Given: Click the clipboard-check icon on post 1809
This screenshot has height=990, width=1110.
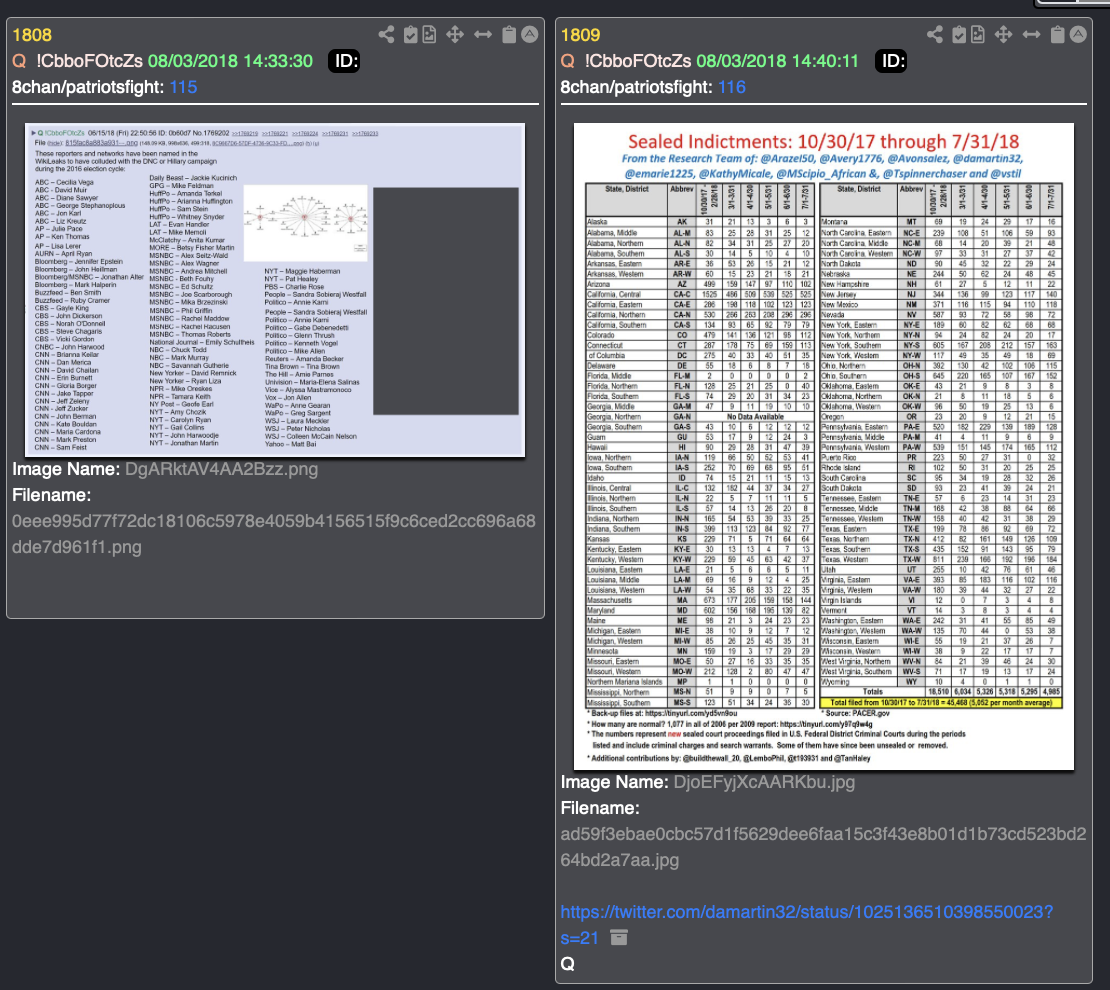Looking at the screenshot, I should pyautogui.click(x=959, y=34).
